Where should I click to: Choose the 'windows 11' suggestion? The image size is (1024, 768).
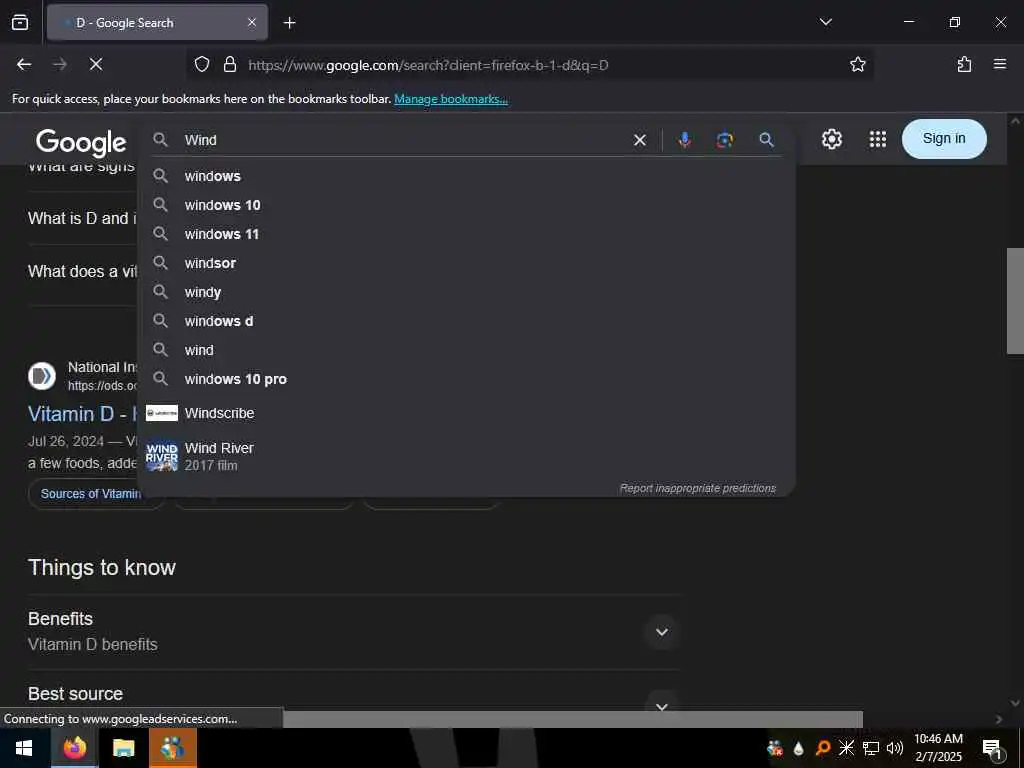[466, 234]
